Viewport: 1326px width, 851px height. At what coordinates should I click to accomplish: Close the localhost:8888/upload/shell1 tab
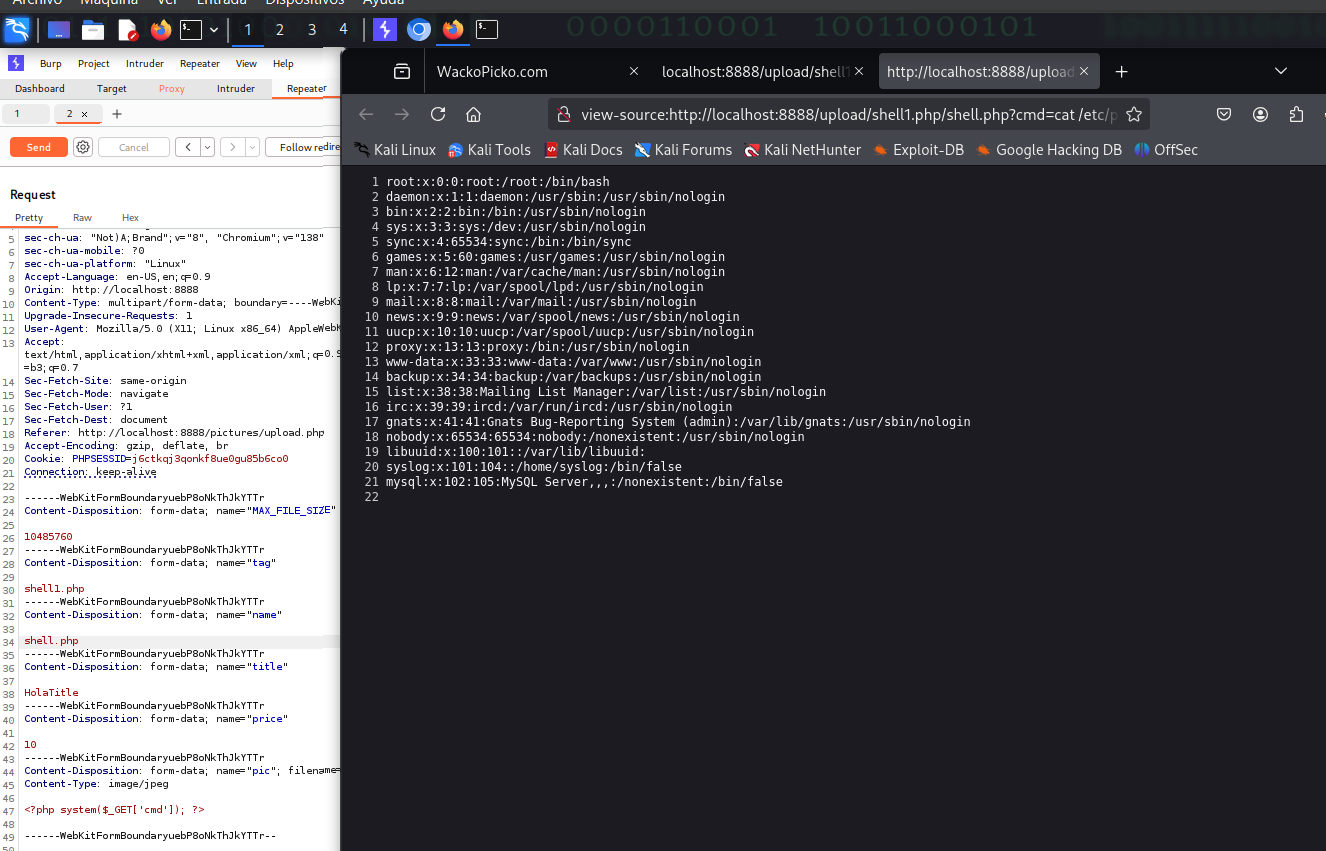click(861, 72)
